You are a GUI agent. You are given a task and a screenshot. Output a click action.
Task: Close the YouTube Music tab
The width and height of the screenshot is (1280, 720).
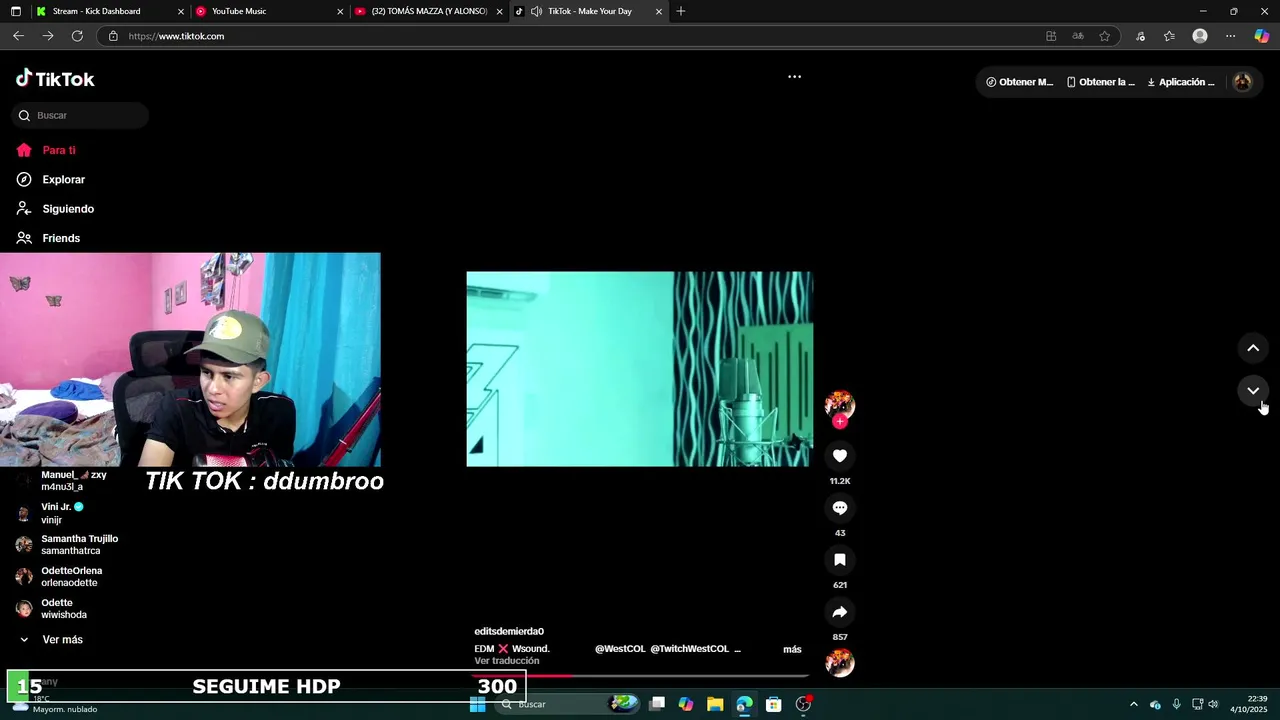(x=340, y=11)
